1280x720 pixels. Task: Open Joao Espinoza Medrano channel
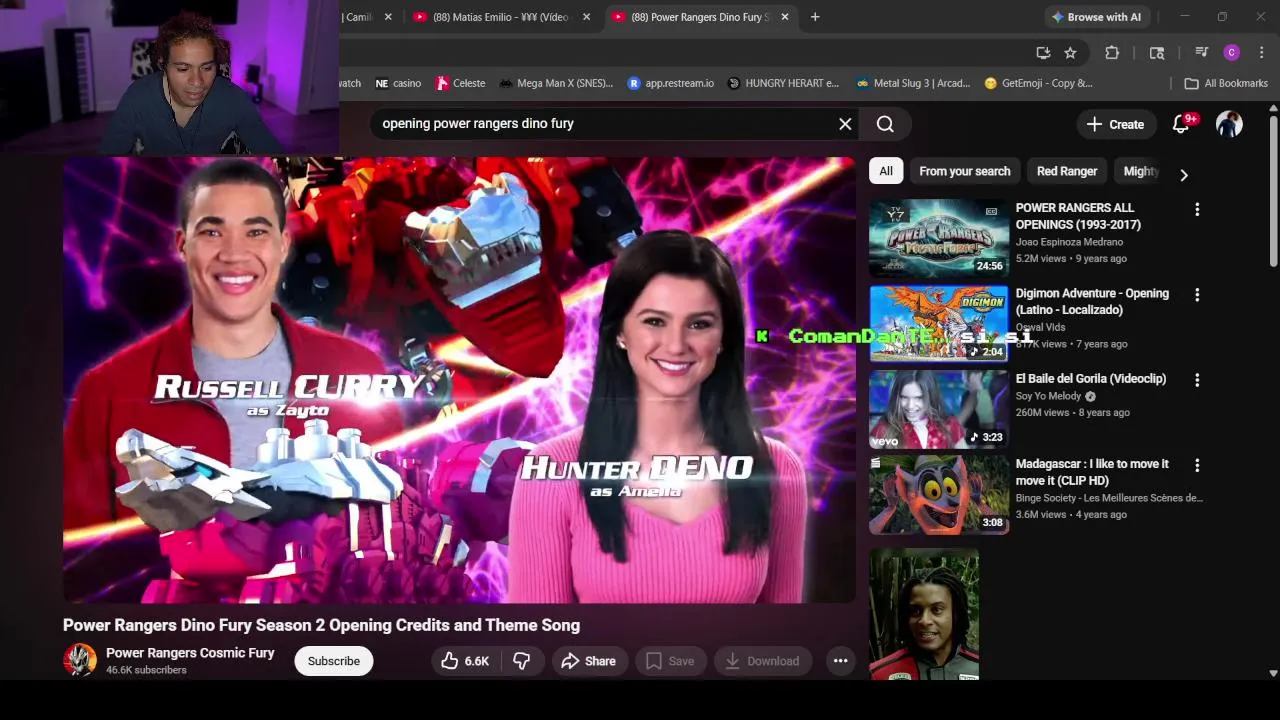point(1069,242)
